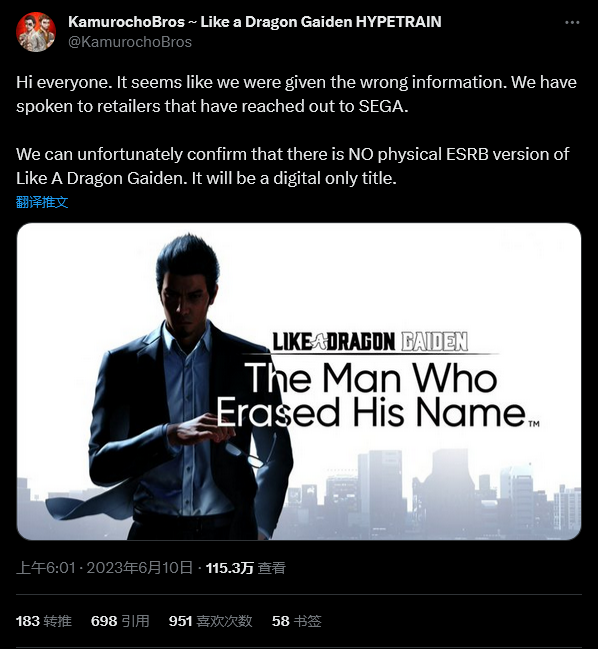598x649 pixels.
Task: View the 115.3万 查看 count
Action: coord(245,567)
